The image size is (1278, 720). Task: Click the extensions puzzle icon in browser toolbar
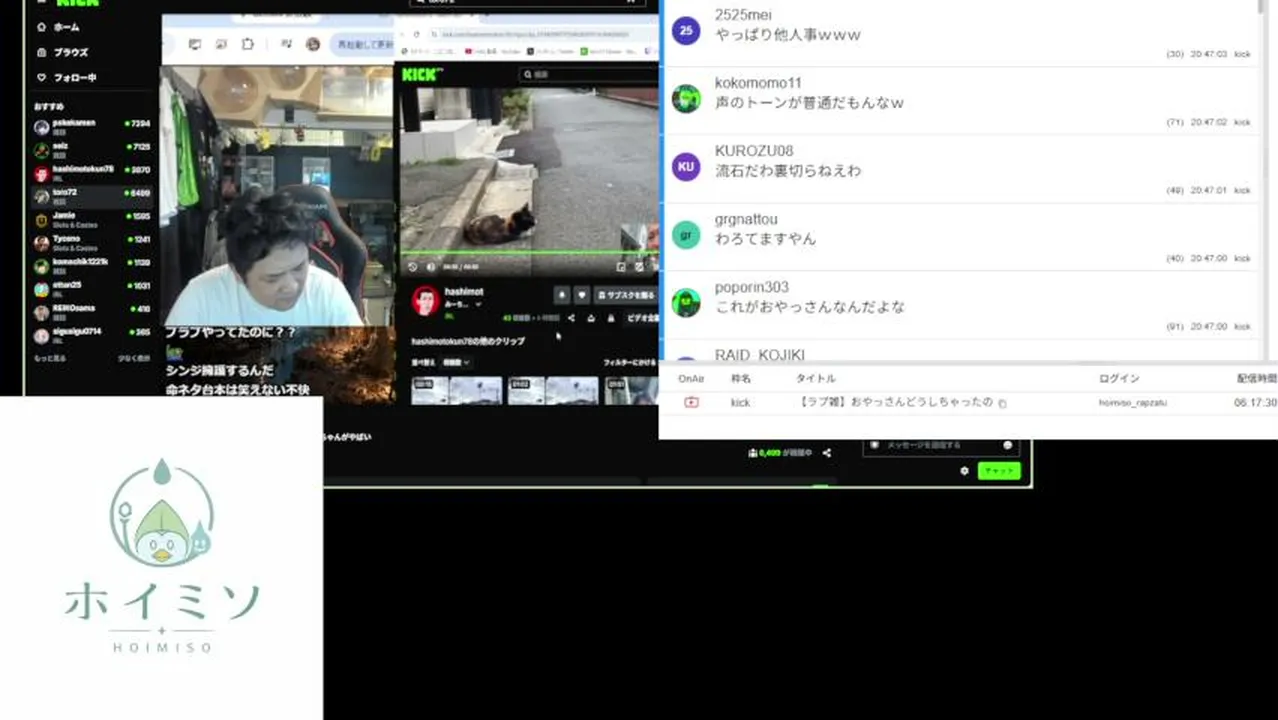[247, 44]
